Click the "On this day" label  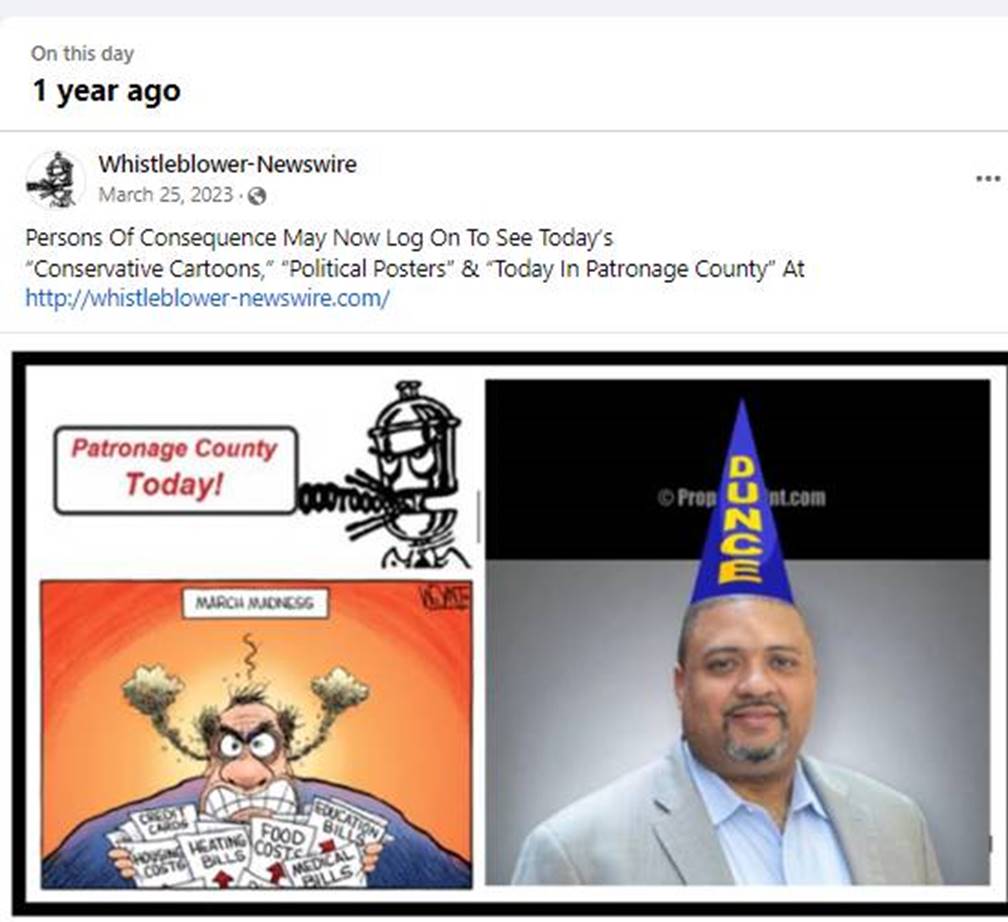82,53
